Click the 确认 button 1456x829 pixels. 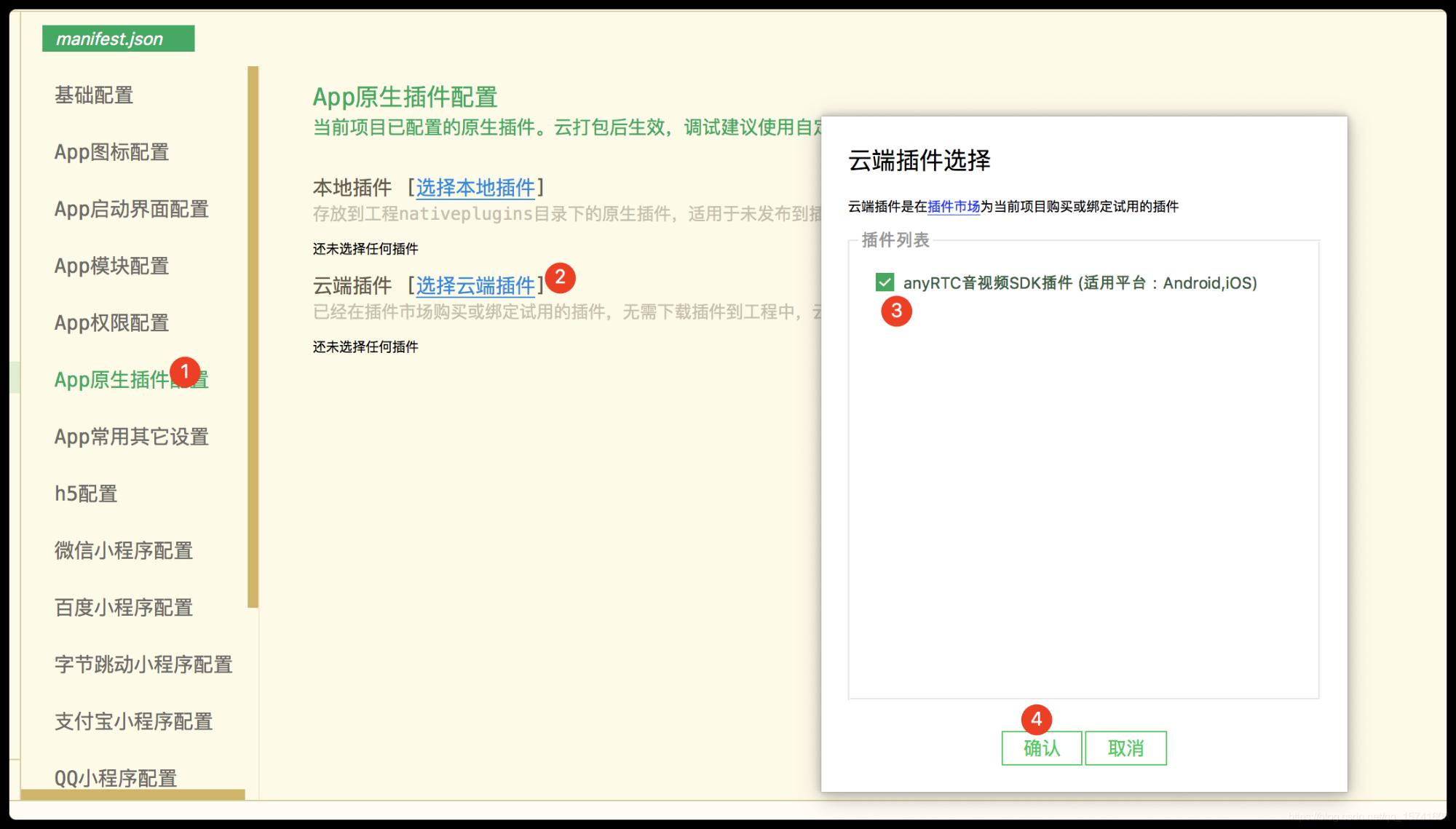point(1042,748)
